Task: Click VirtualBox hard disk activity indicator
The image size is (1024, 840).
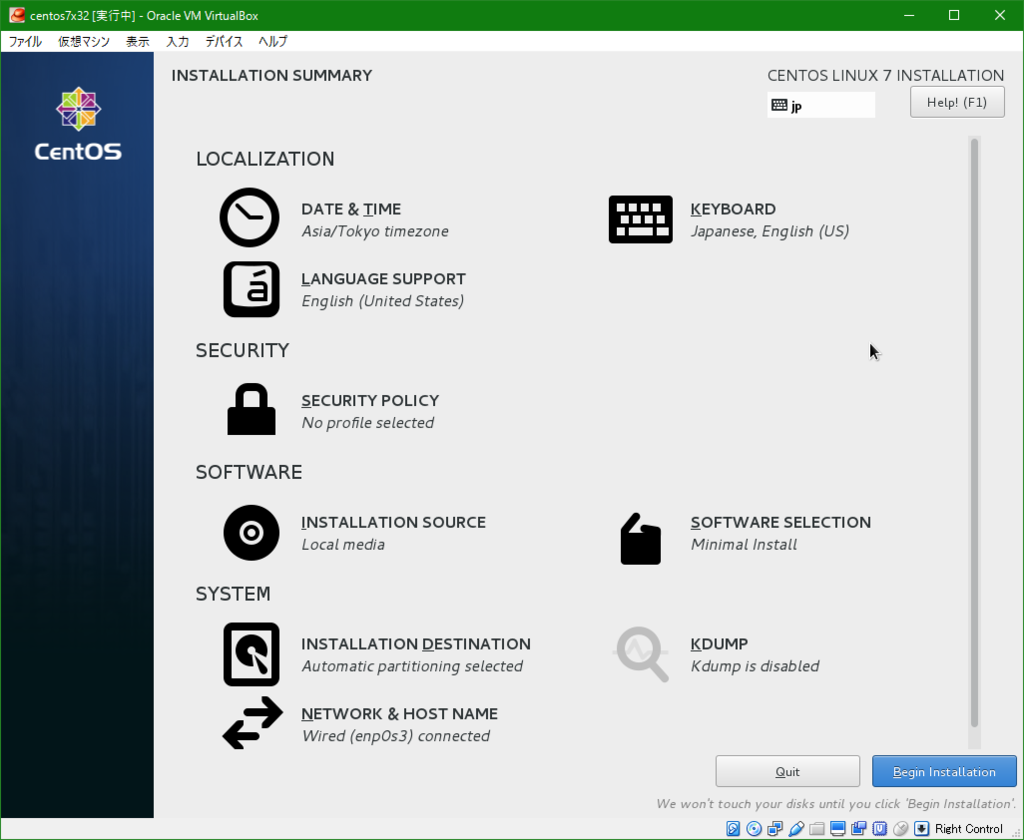Action: click(733, 829)
